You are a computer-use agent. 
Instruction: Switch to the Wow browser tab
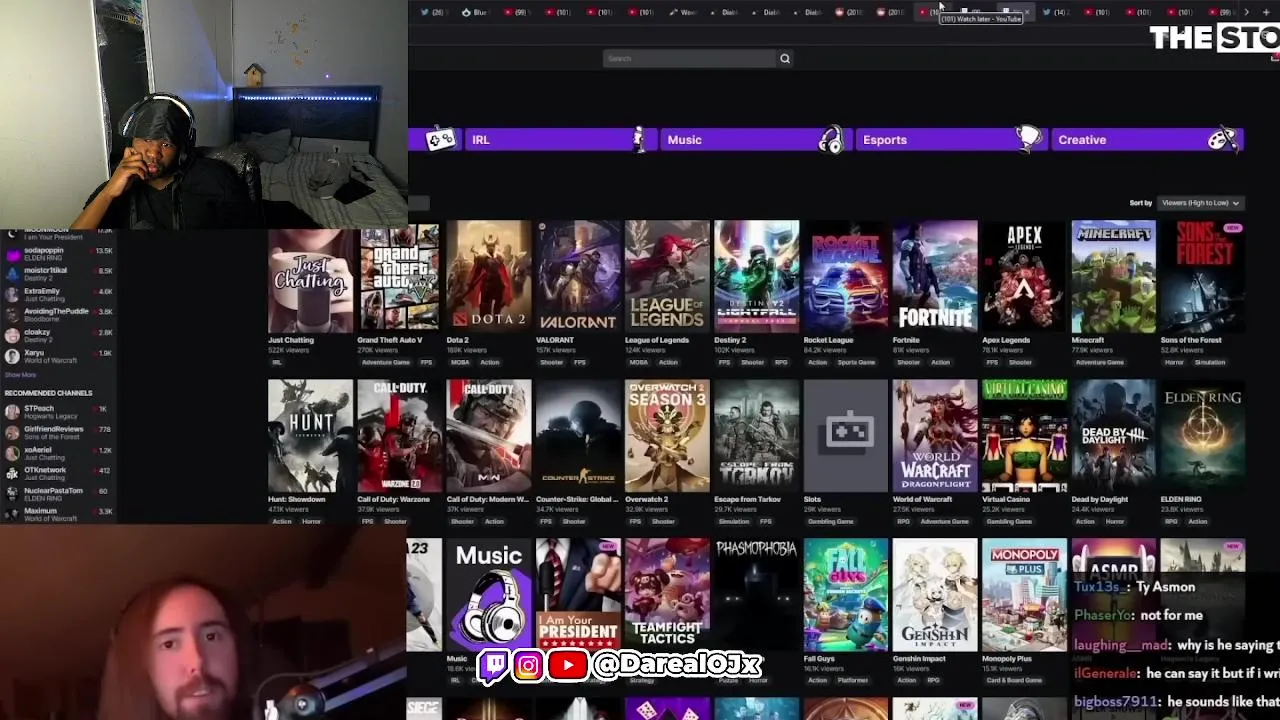(685, 12)
